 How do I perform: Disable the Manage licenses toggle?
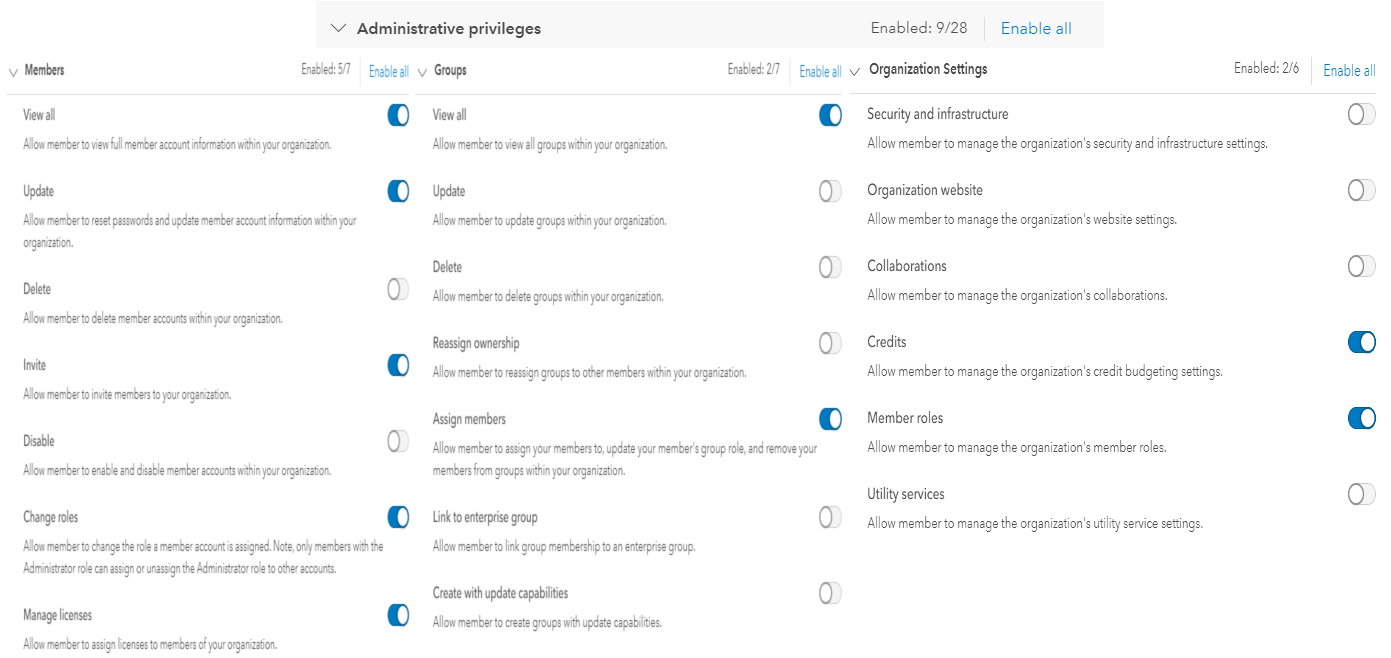pos(398,615)
